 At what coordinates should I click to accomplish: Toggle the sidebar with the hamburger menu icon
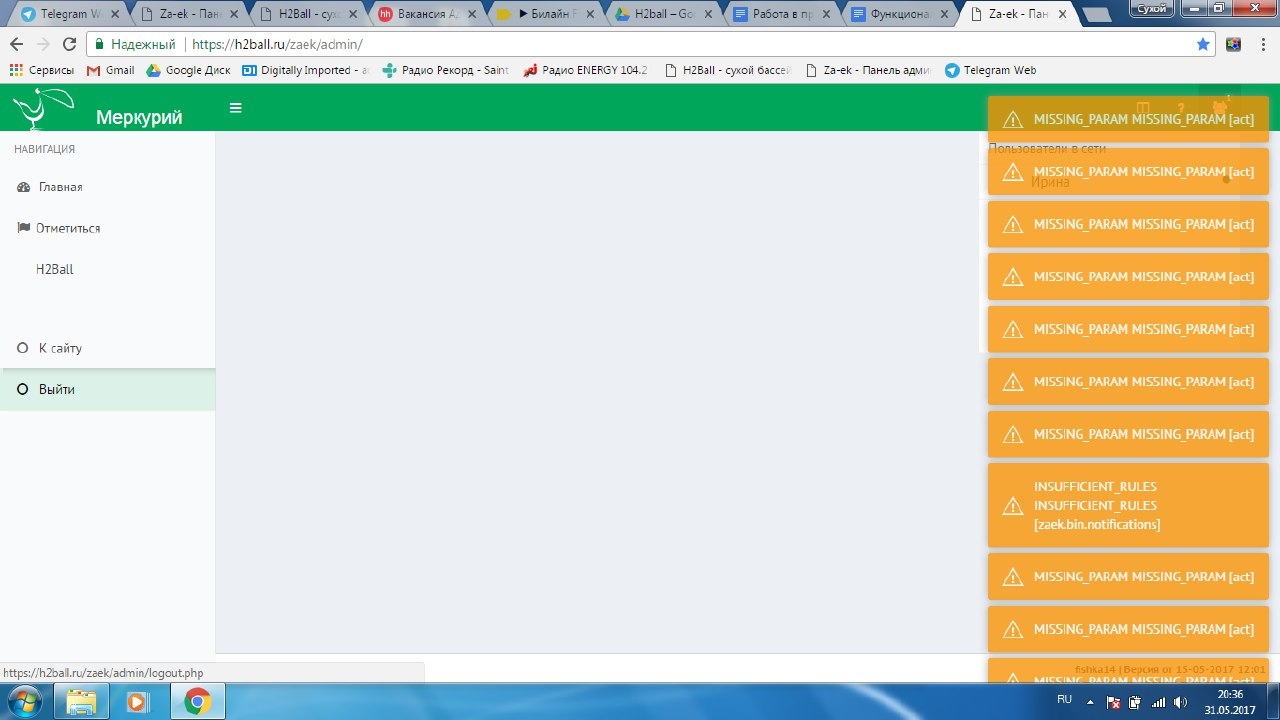point(235,108)
